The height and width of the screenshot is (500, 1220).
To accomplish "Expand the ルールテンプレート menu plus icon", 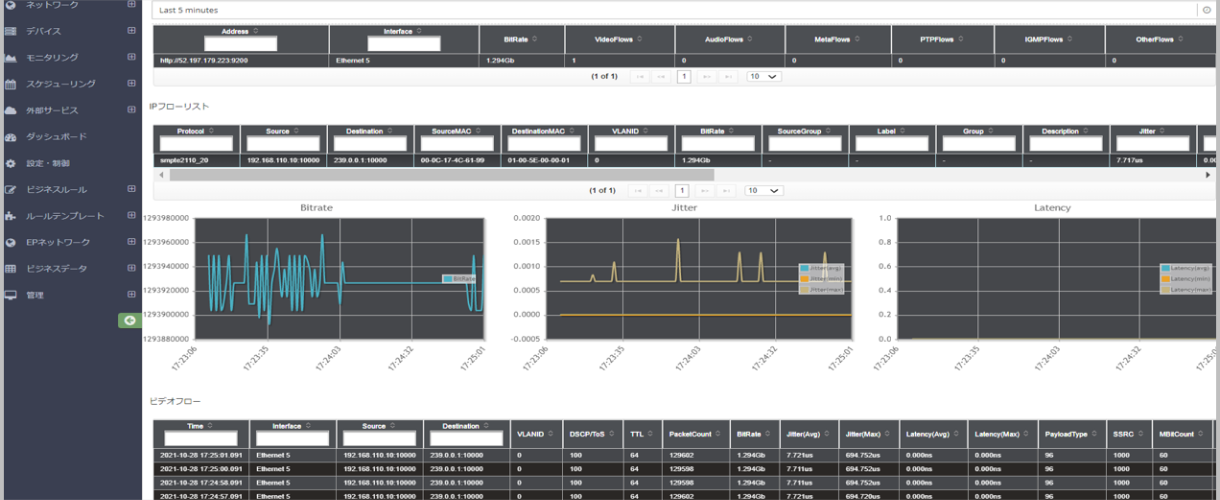I will [x=131, y=216].
